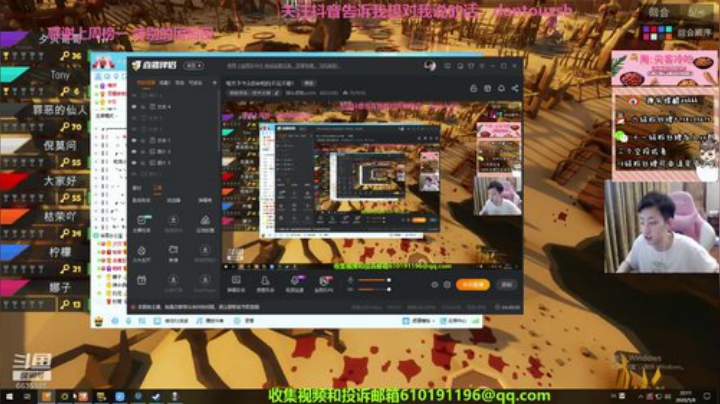Viewport: 720px width, 404px height.
Task: Open the Windows Start menu
Action: tap(9, 396)
